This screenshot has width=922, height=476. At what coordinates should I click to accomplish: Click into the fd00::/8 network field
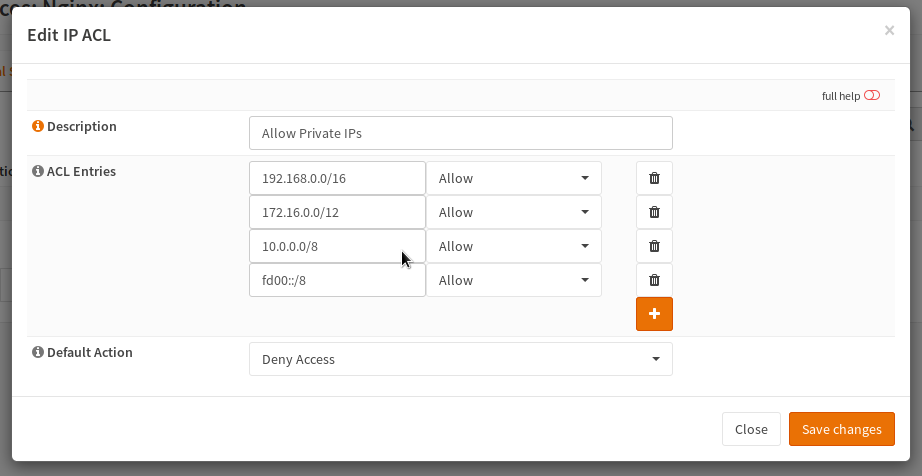[337, 280]
